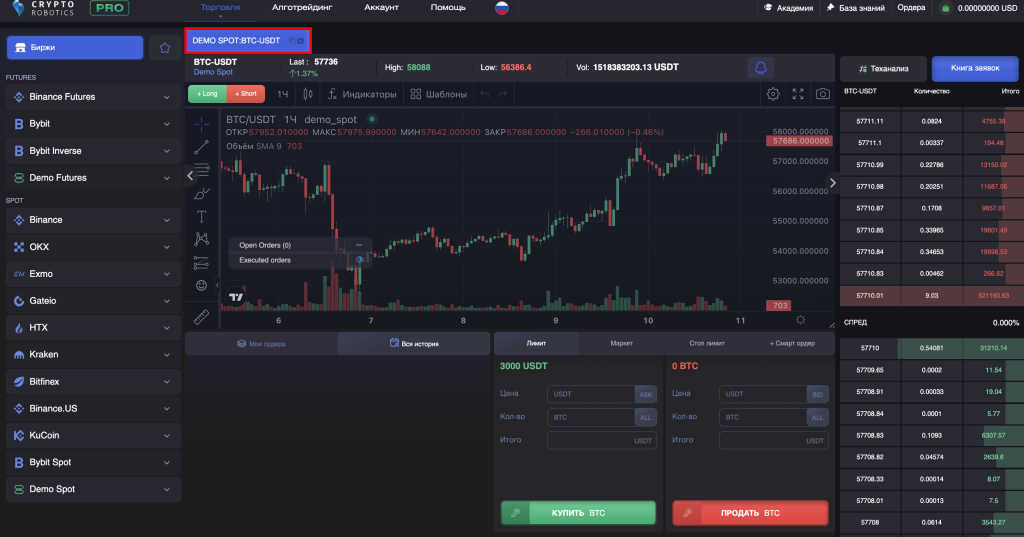Change the candlestick chart type
This screenshot has height=537, width=1024.
pyautogui.click(x=308, y=94)
